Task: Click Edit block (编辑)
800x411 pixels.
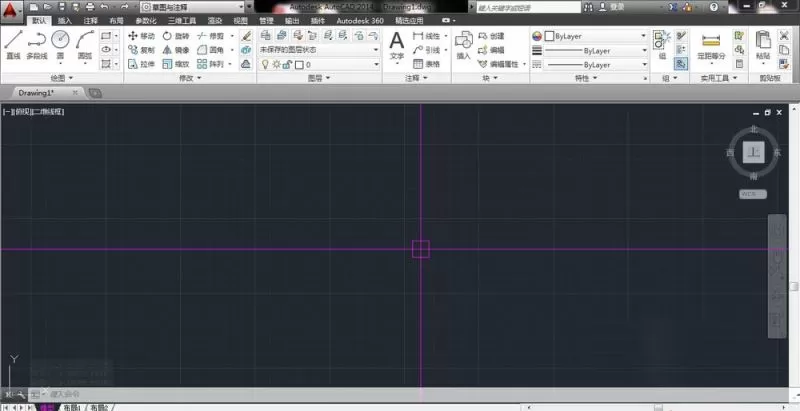Action: pyautogui.click(x=492, y=50)
